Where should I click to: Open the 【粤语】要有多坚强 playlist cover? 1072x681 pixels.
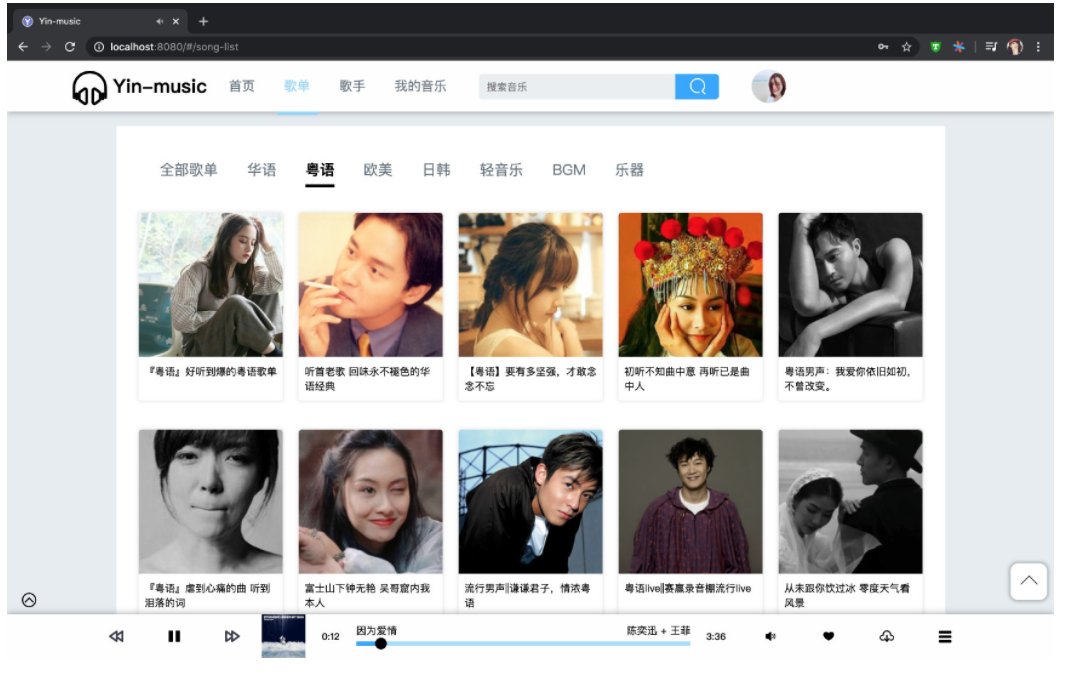coord(531,284)
